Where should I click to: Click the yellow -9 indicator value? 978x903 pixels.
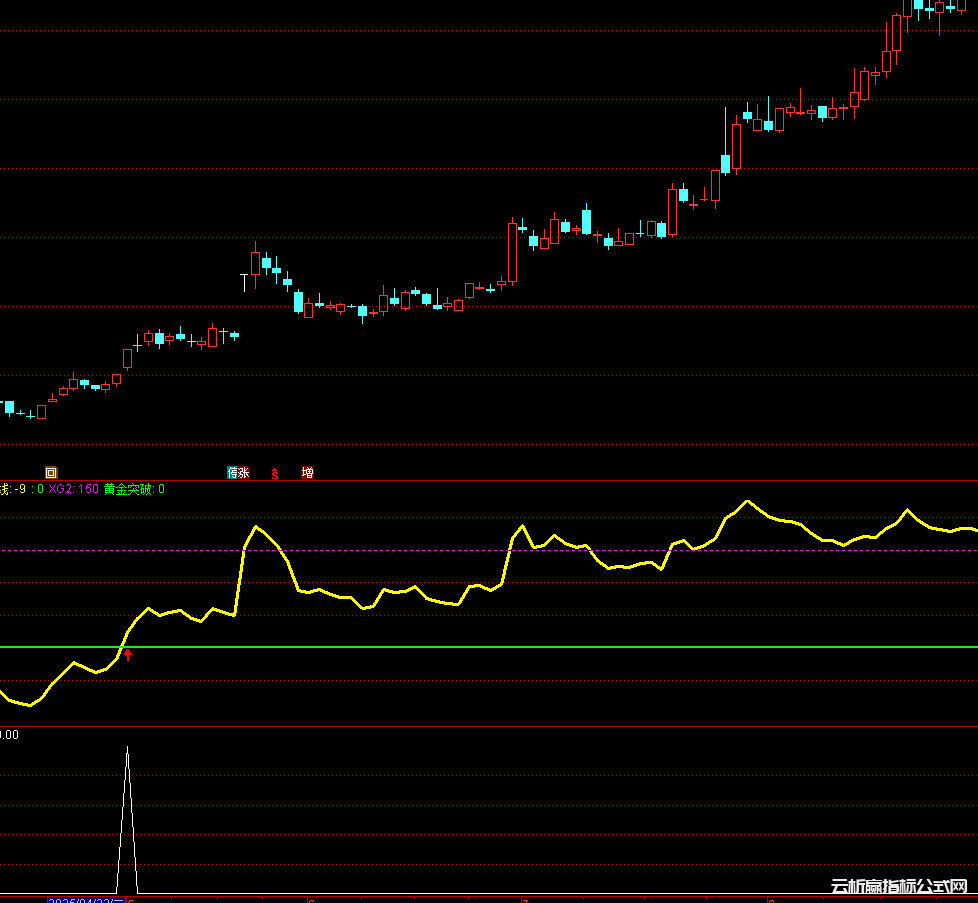click(x=20, y=489)
